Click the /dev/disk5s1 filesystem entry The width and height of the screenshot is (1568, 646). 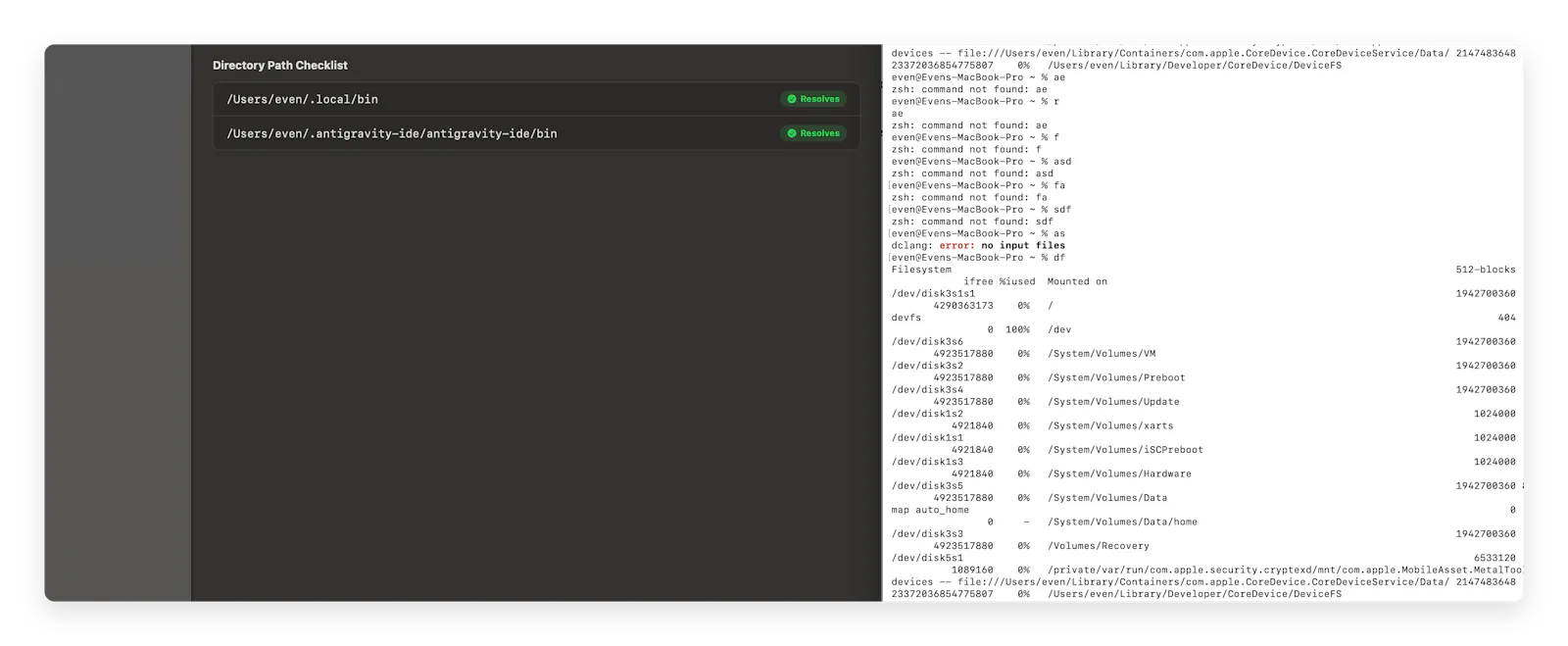tap(927, 558)
